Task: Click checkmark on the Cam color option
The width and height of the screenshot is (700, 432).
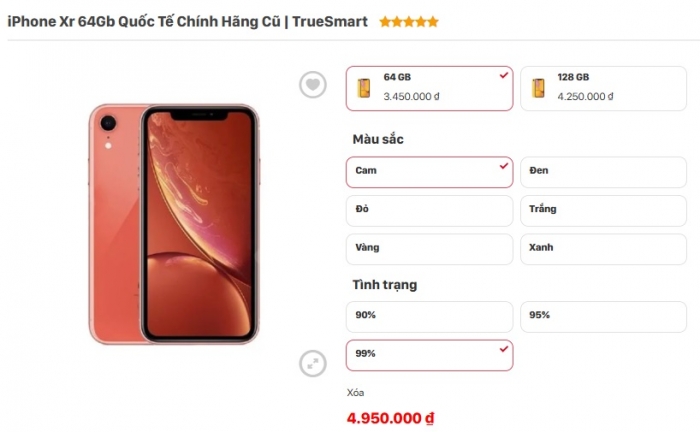Action: (x=504, y=166)
